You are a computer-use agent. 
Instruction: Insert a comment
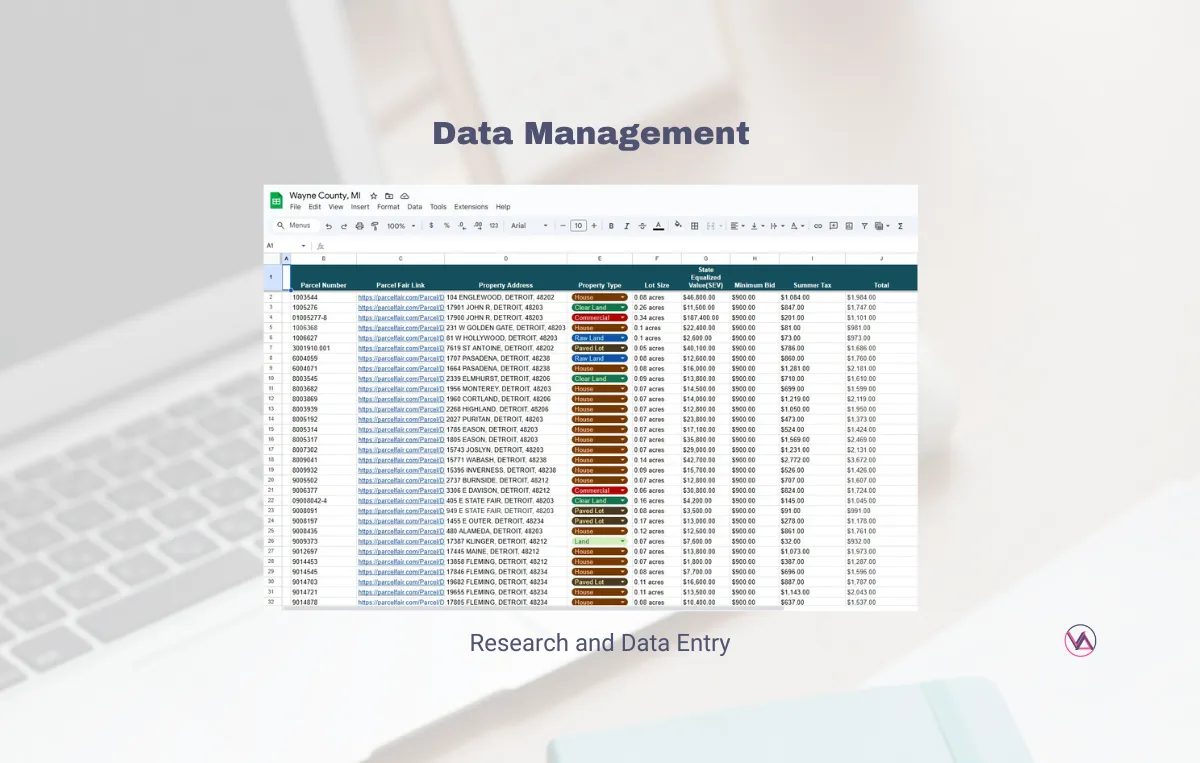833,226
